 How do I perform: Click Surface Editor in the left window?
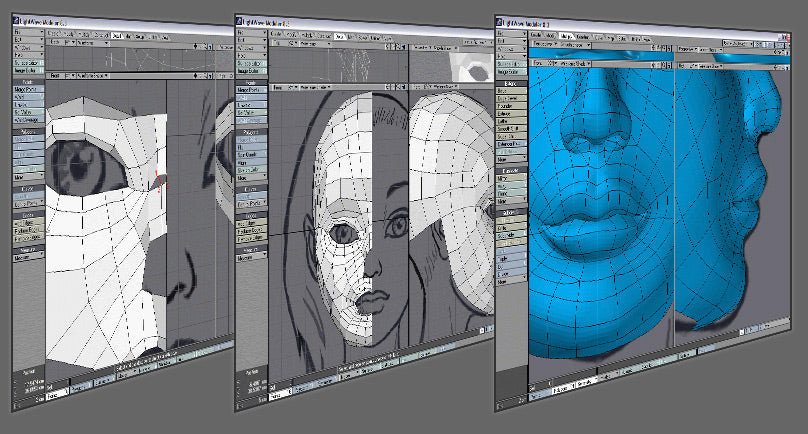pos(28,61)
